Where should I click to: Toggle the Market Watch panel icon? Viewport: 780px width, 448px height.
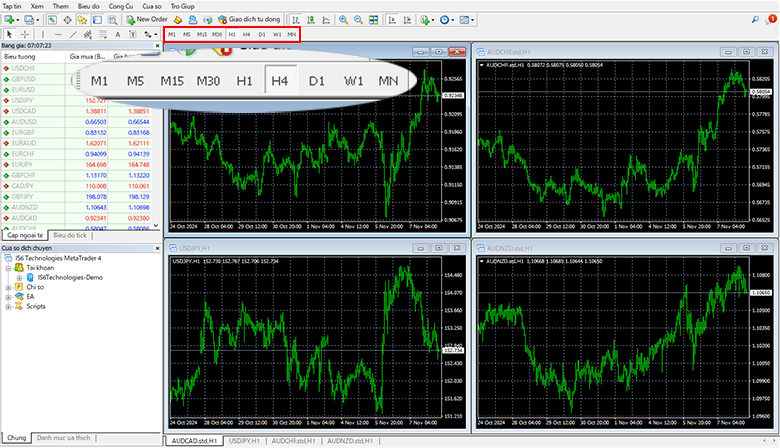(52, 20)
